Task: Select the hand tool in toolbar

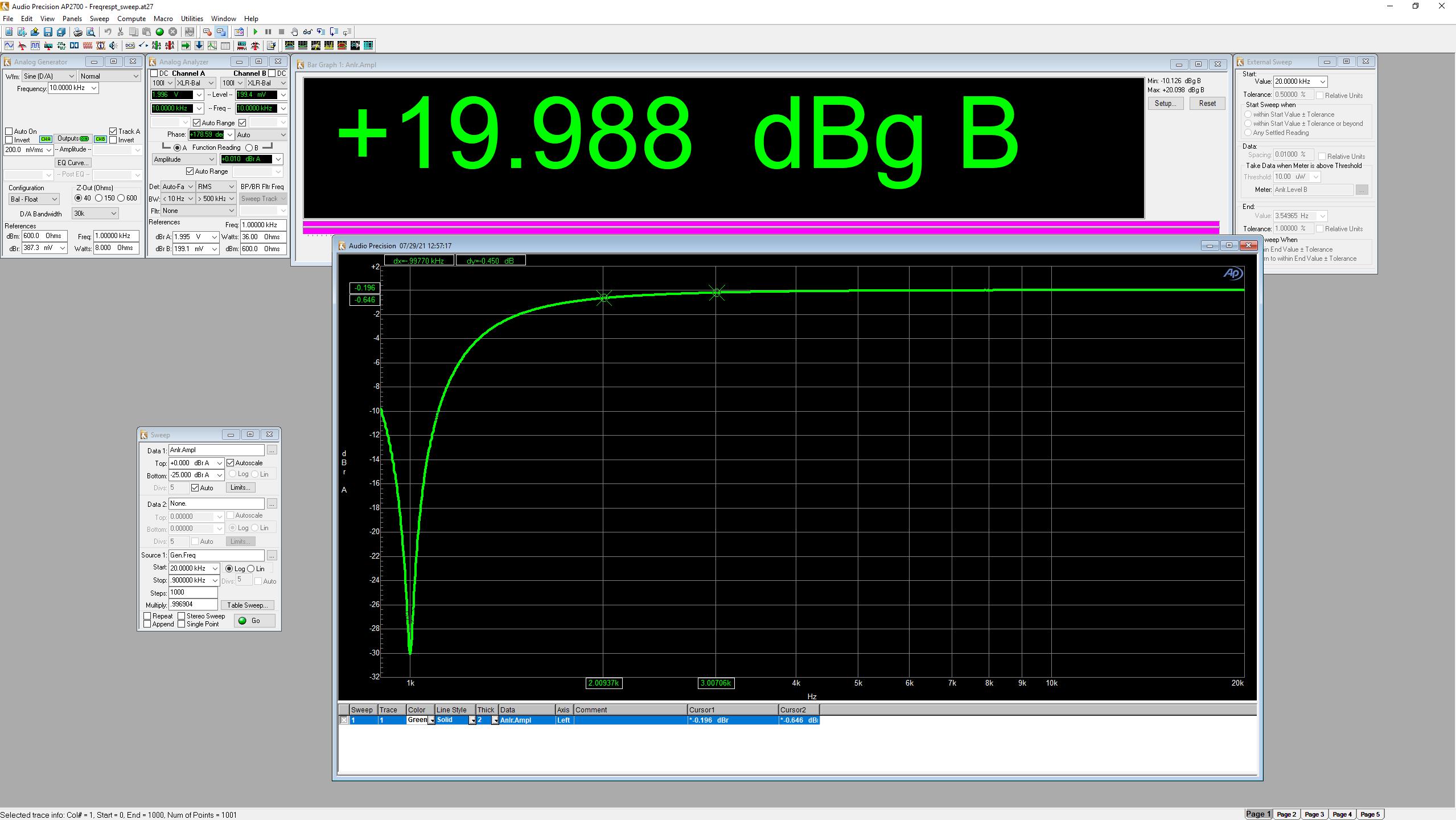Action: (294, 32)
